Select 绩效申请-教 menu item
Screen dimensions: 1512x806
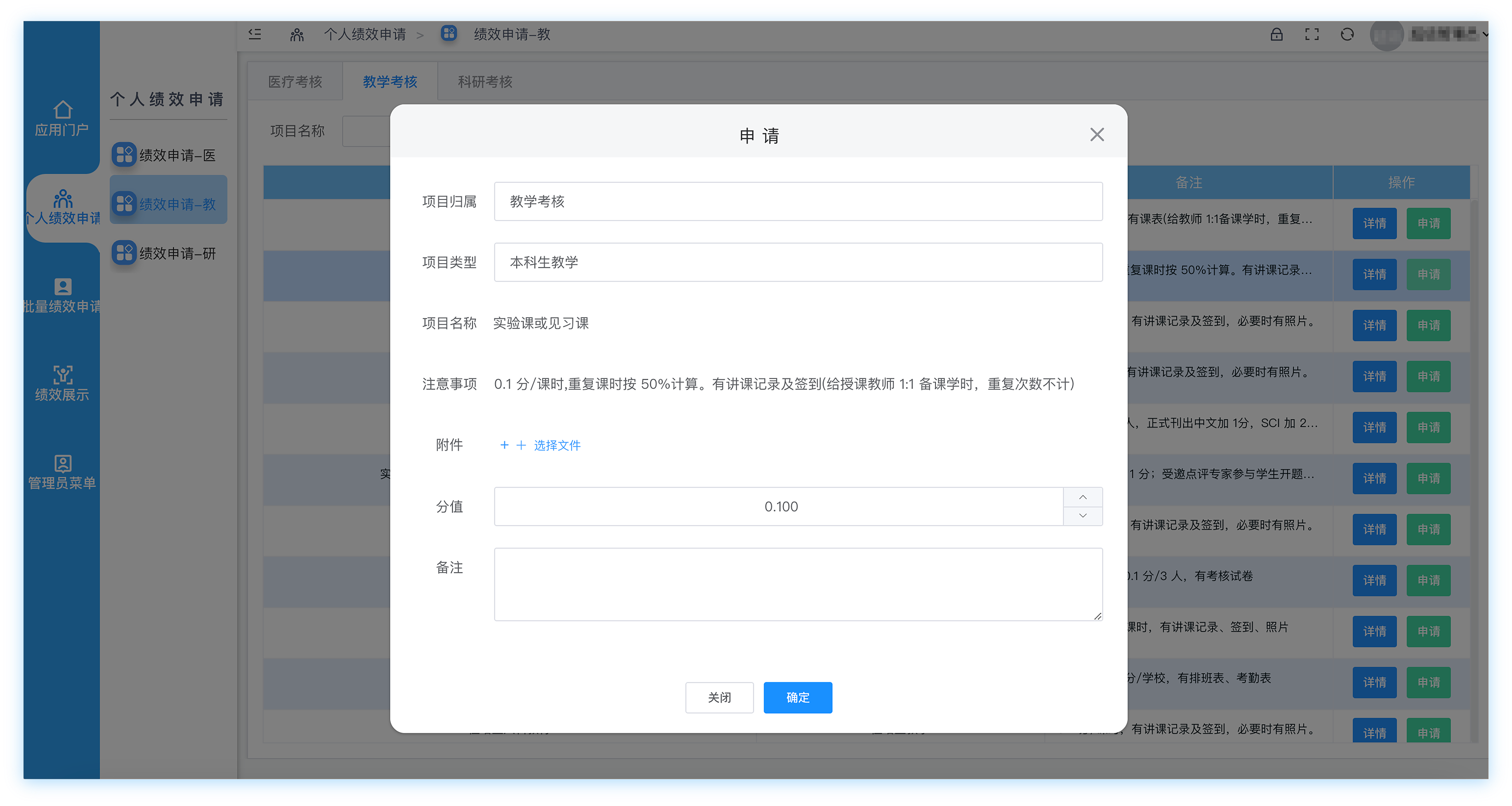click(168, 200)
